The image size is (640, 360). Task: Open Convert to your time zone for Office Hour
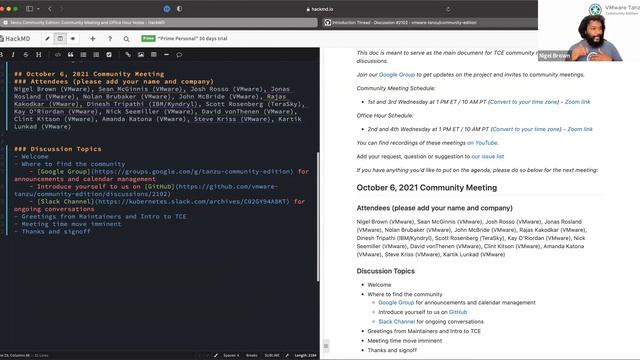[526, 129]
